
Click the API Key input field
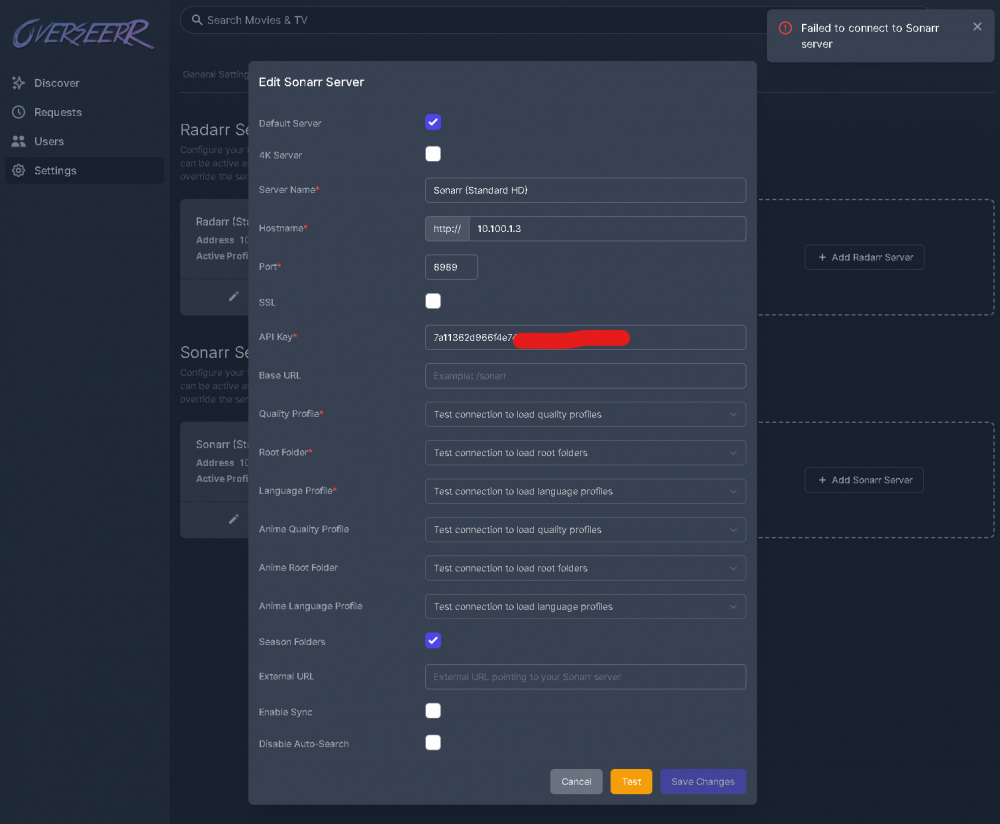pyautogui.click(x=585, y=337)
